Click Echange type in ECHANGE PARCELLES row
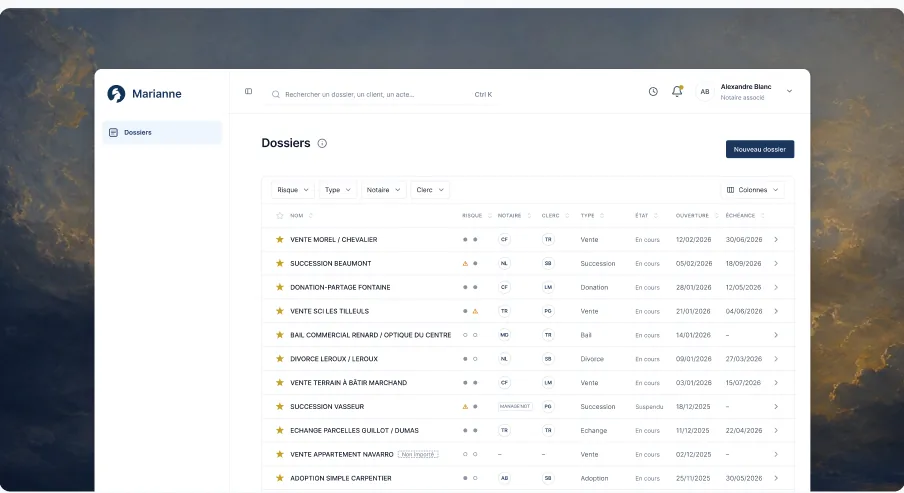The height and width of the screenshot is (493, 904). point(593,430)
